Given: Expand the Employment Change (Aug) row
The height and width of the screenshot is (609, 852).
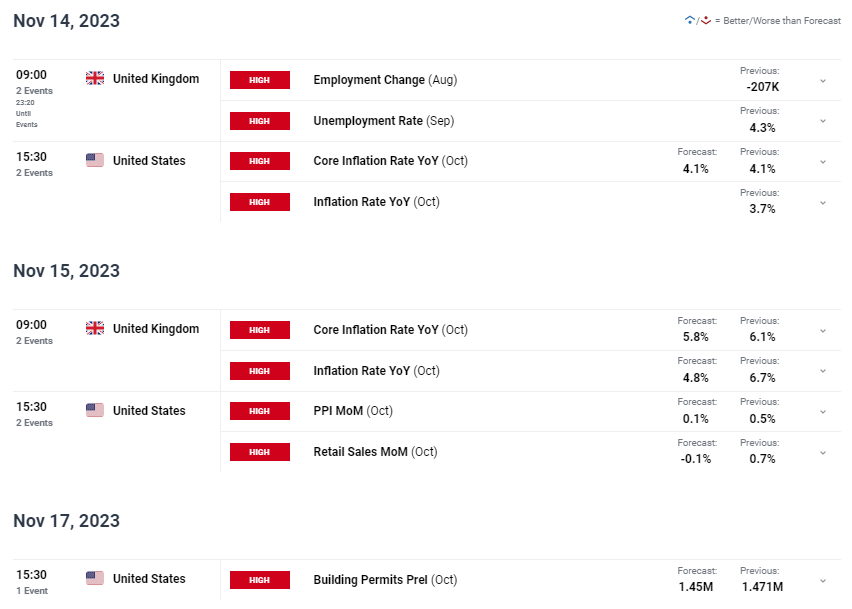Looking at the screenshot, I should (823, 81).
